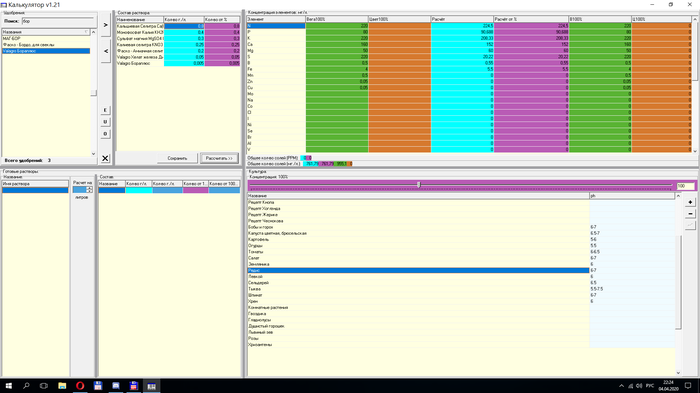700x393 pixels.
Task: Remove a culture with the minus button
Action: coord(690,214)
